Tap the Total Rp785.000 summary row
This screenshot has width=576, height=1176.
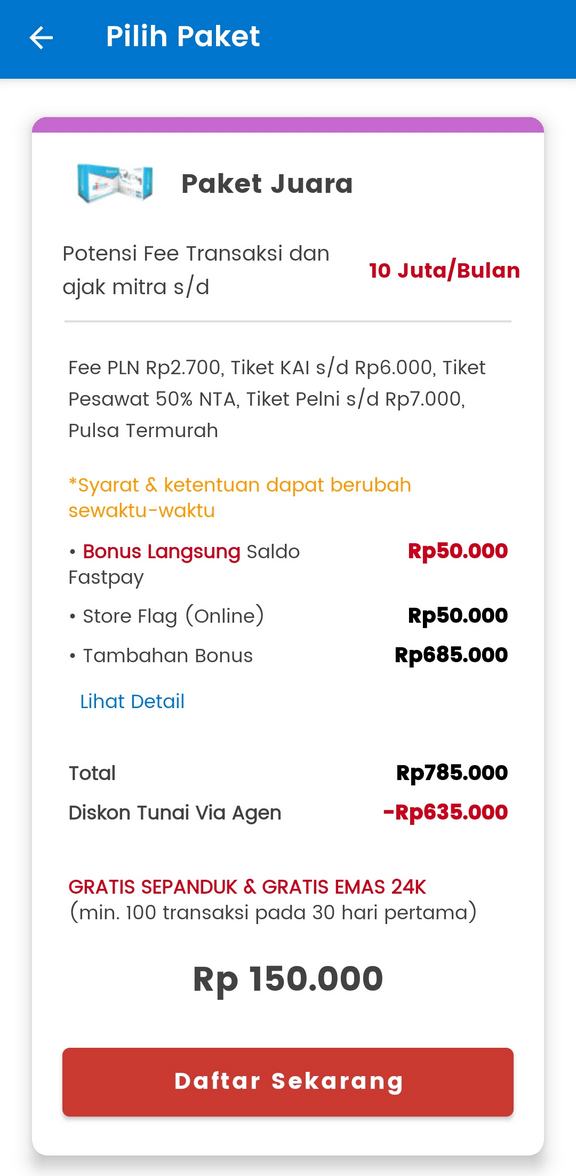pyautogui.click(x=290, y=773)
